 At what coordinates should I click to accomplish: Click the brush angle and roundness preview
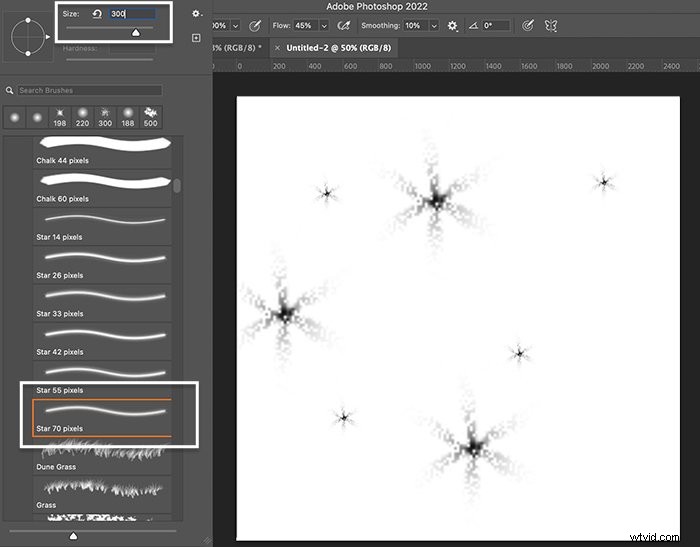tap(28, 37)
